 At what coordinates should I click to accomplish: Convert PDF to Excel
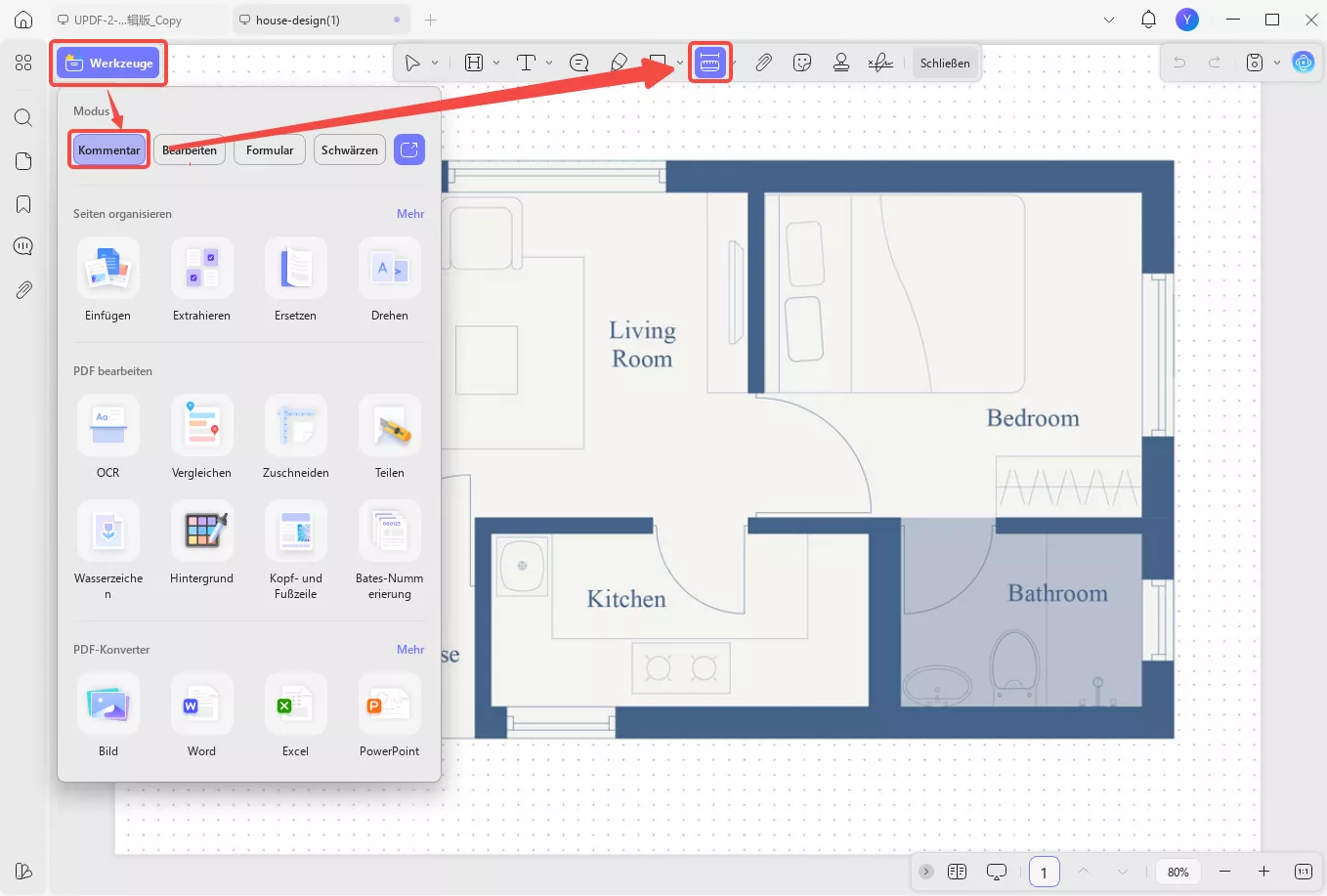tap(296, 716)
